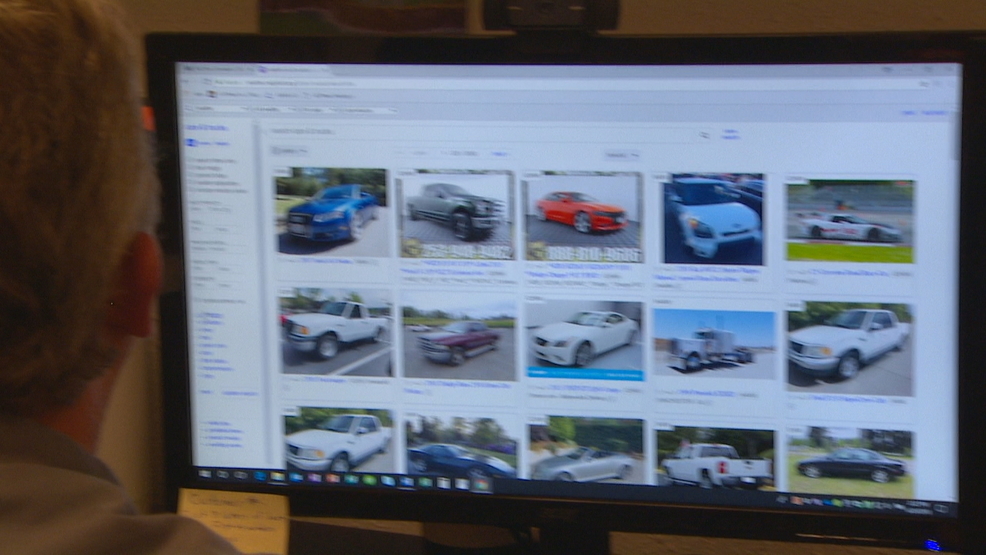Open the silver convertible listing photo
Screen dimensions: 986x555
pyautogui.click(x=587, y=450)
